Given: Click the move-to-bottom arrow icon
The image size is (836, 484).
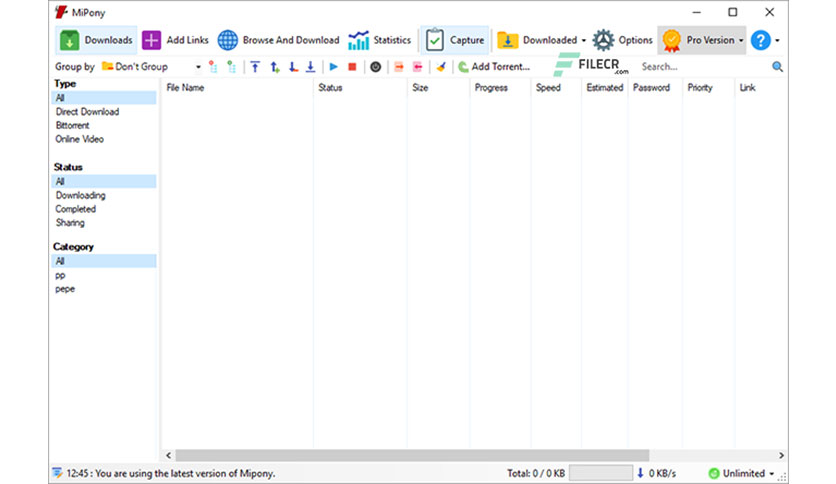Looking at the screenshot, I should (310, 67).
